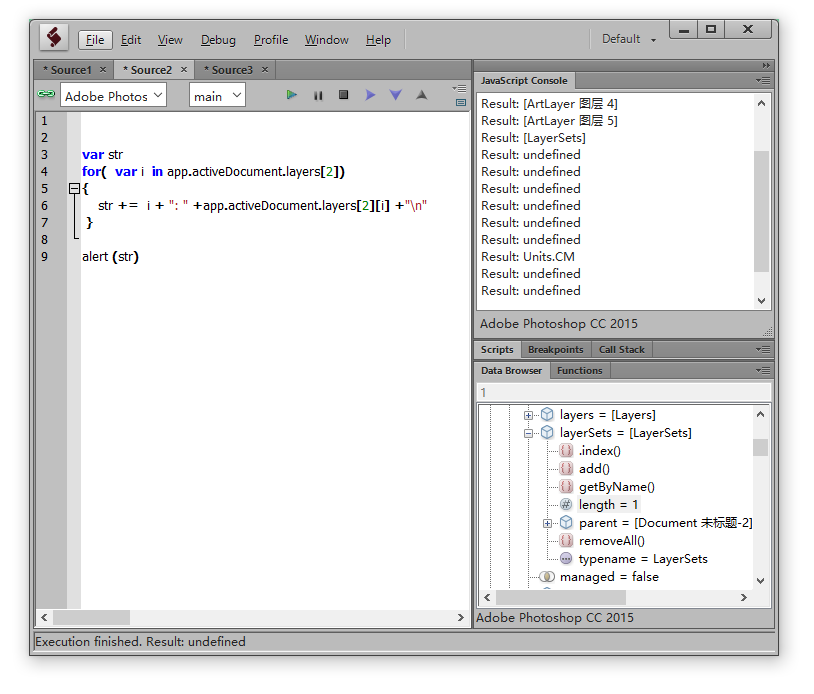Screen dimensions: 814x694
Task: Click the typename property icon
Action: (x=566, y=559)
